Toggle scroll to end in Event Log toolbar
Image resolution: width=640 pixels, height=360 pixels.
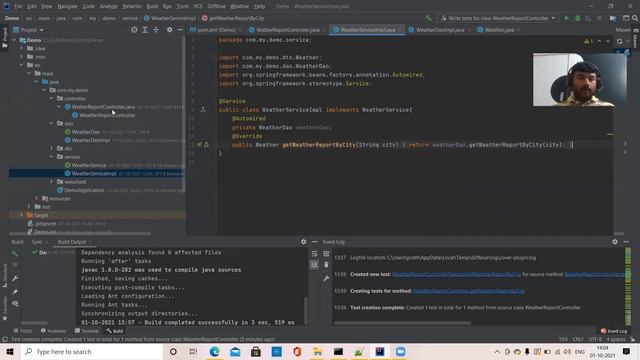[x=314, y=265]
